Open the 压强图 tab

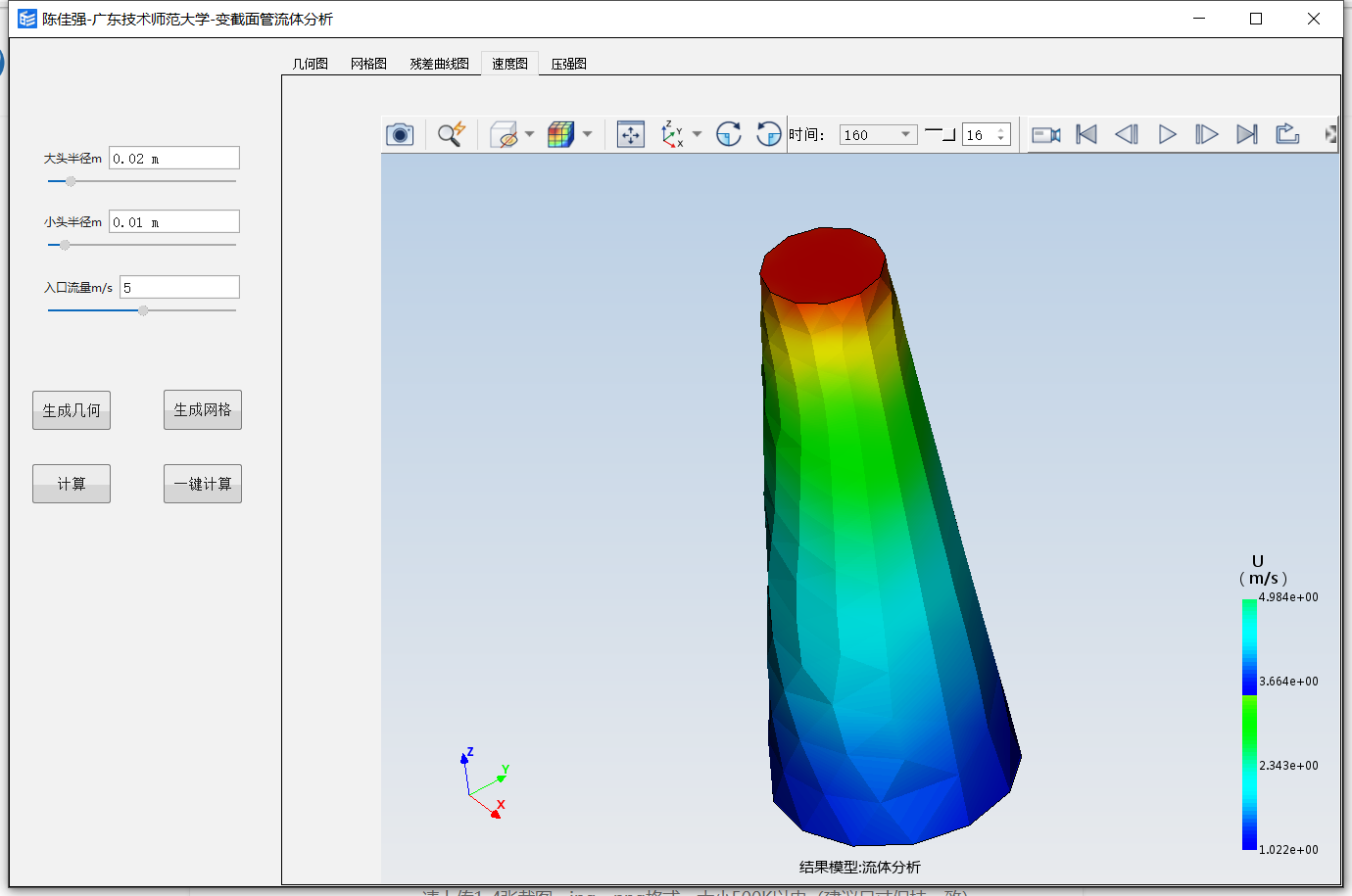pyautogui.click(x=568, y=64)
